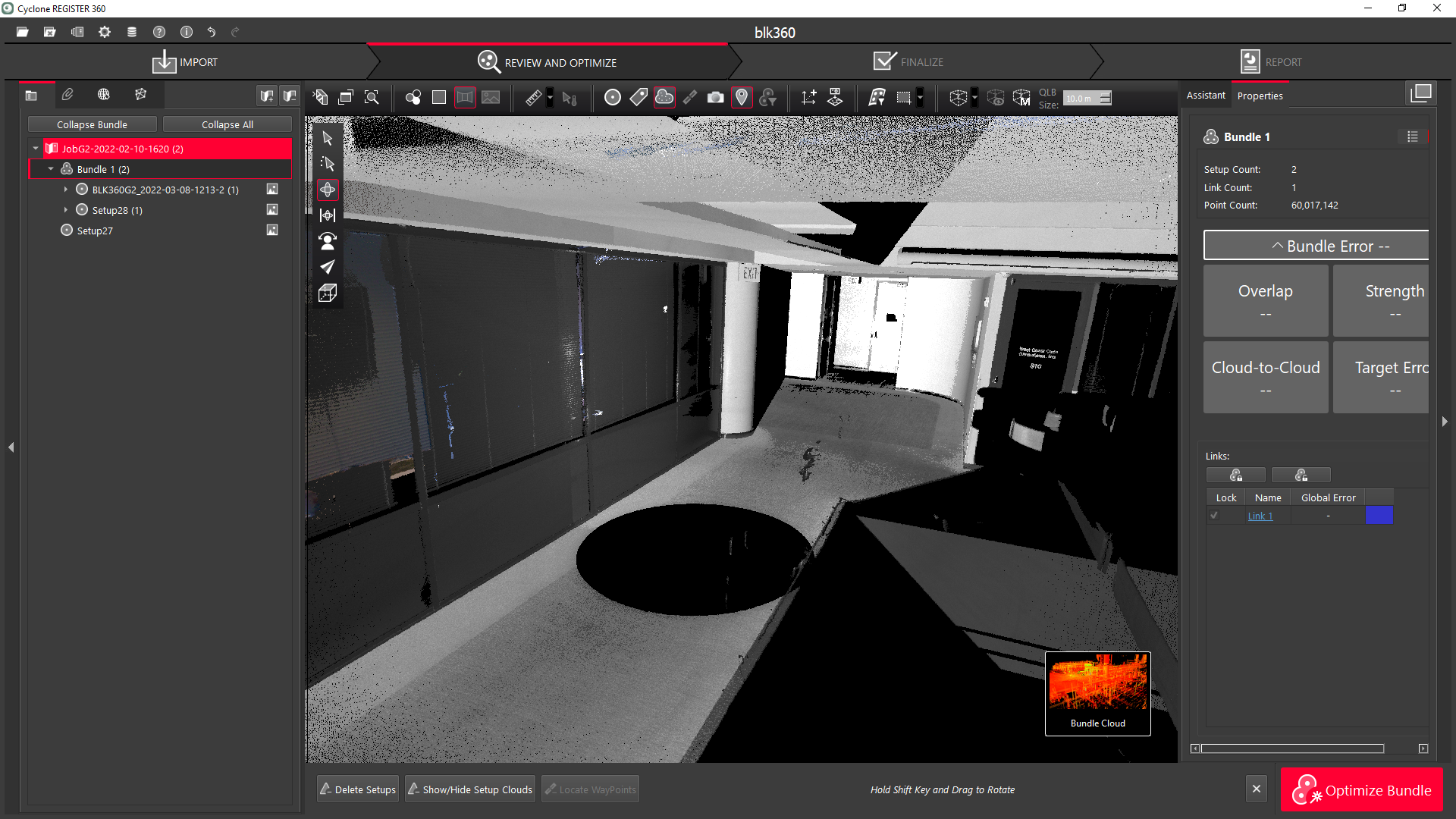
Task: Click the camera snapshot icon in toolbar
Action: coord(715,97)
